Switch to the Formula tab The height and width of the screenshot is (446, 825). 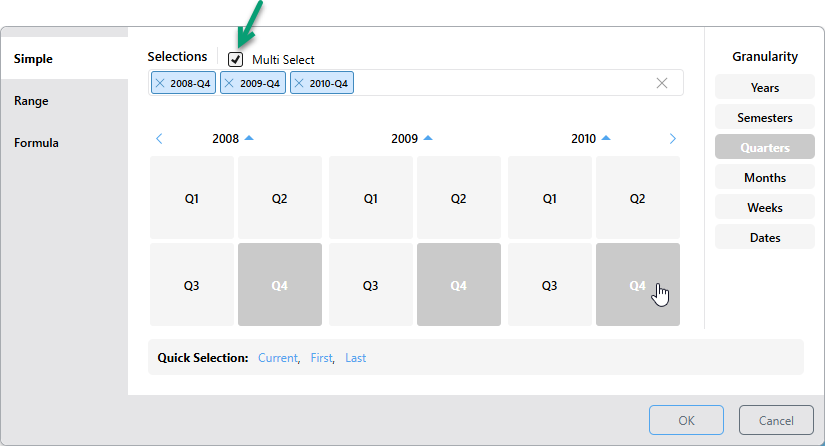coord(36,143)
